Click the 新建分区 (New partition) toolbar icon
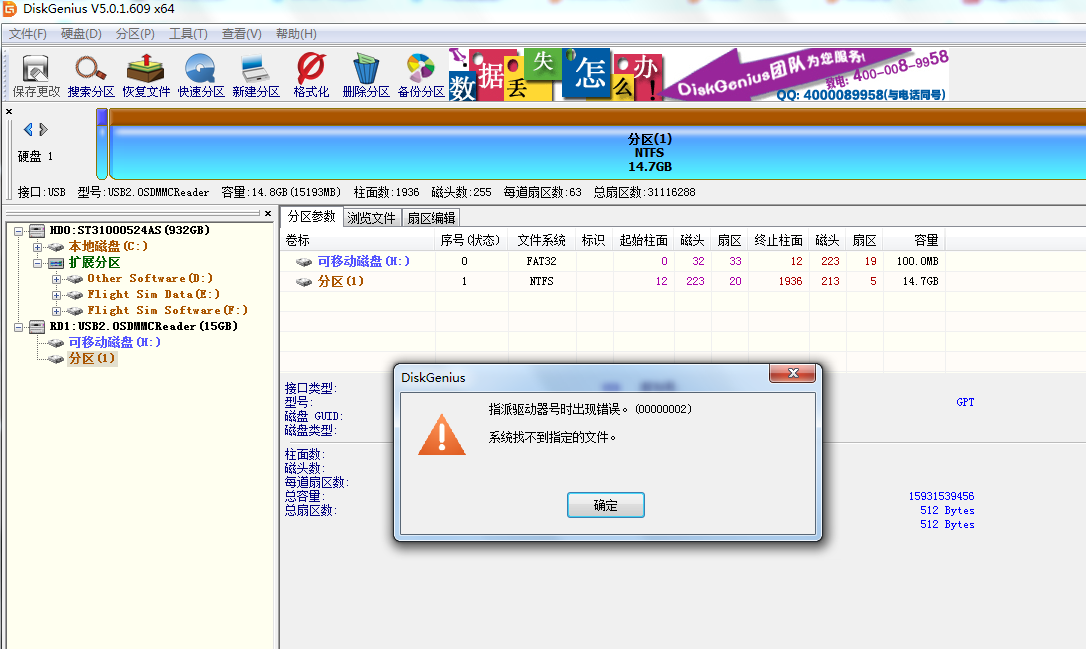Viewport: 1086px width, 649px height. tap(256, 76)
